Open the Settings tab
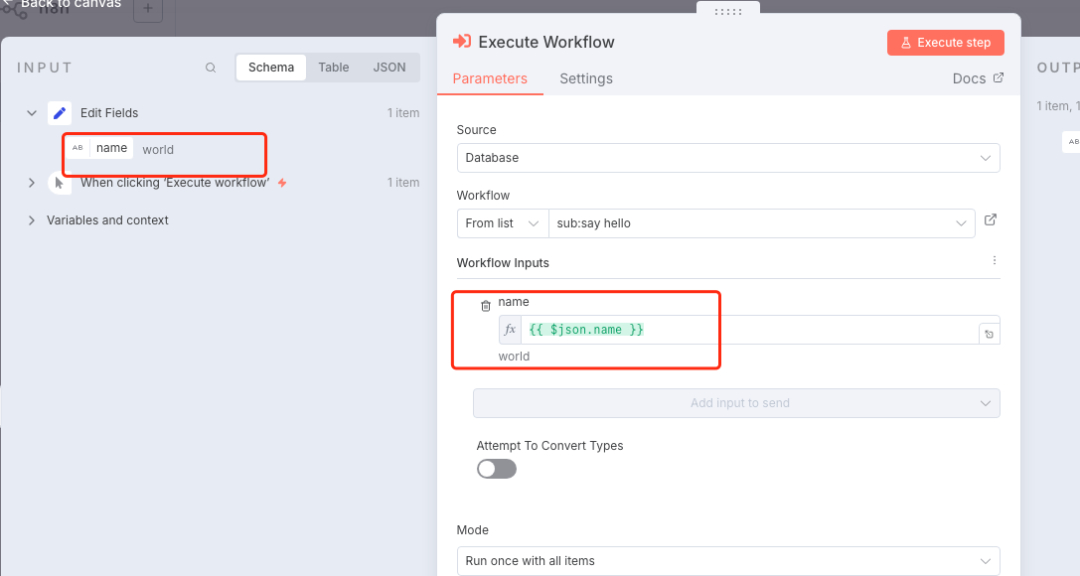The height and width of the screenshot is (576, 1080). click(x=586, y=79)
